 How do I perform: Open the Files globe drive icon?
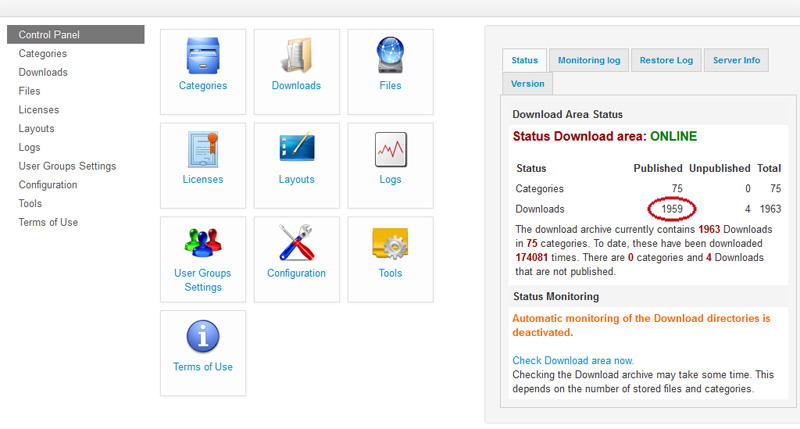390,55
